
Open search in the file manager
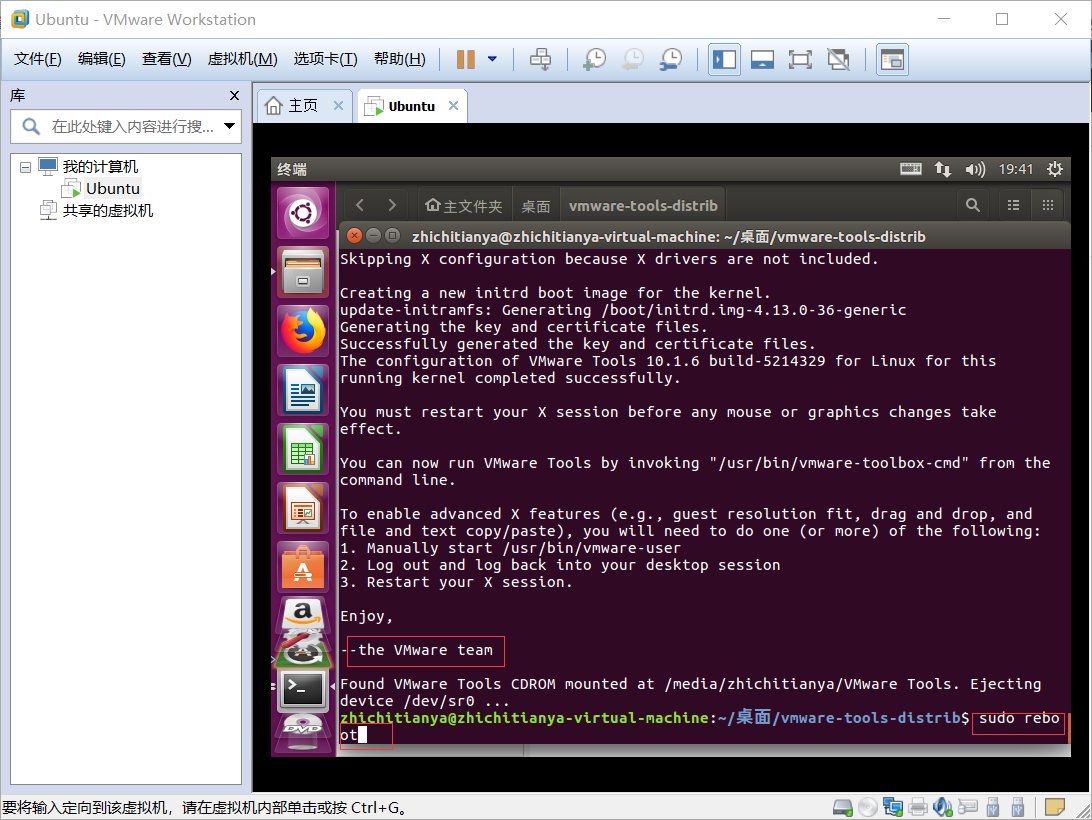[973, 205]
